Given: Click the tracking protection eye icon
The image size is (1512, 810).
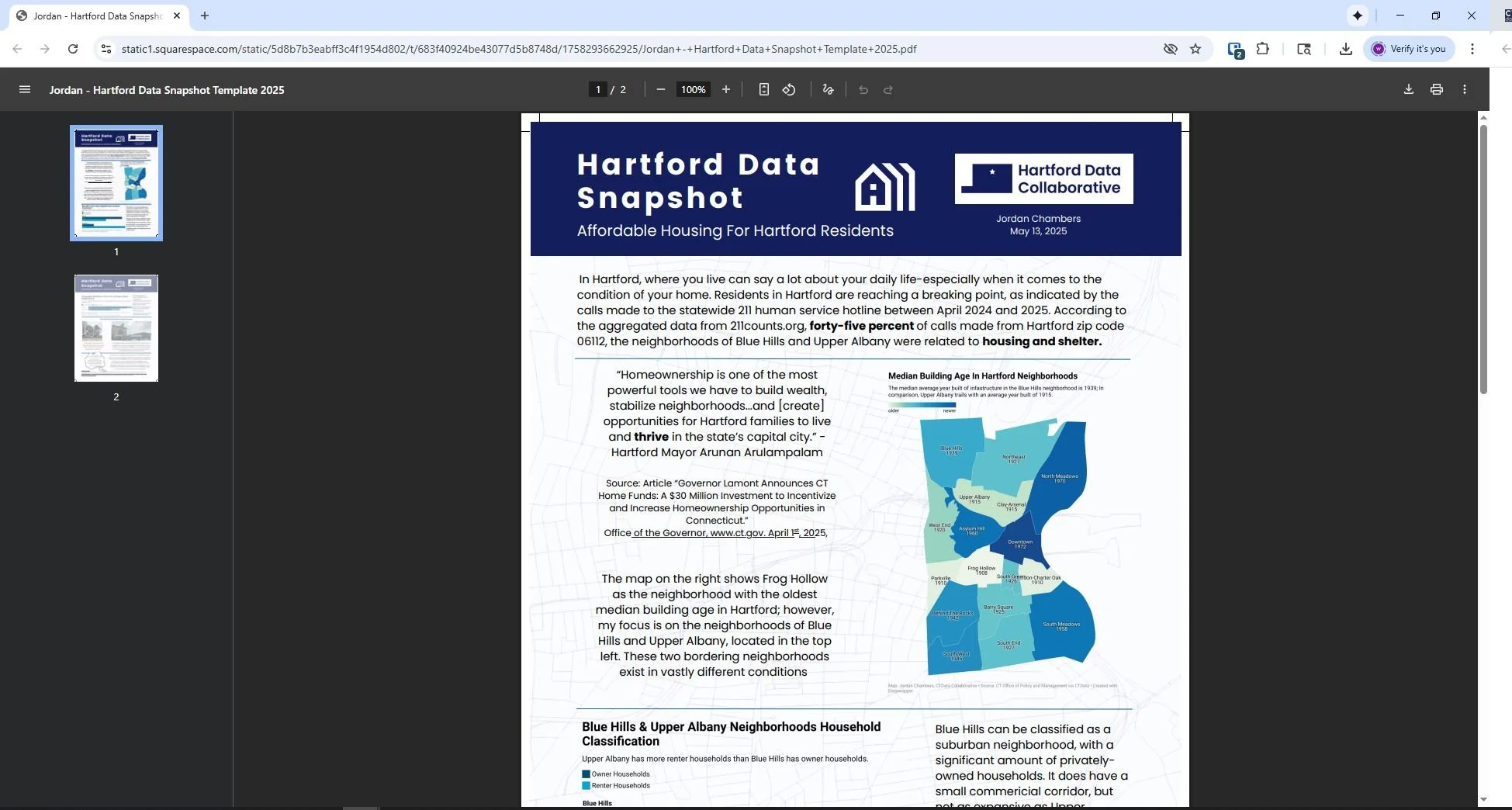Looking at the screenshot, I should click(x=1171, y=49).
